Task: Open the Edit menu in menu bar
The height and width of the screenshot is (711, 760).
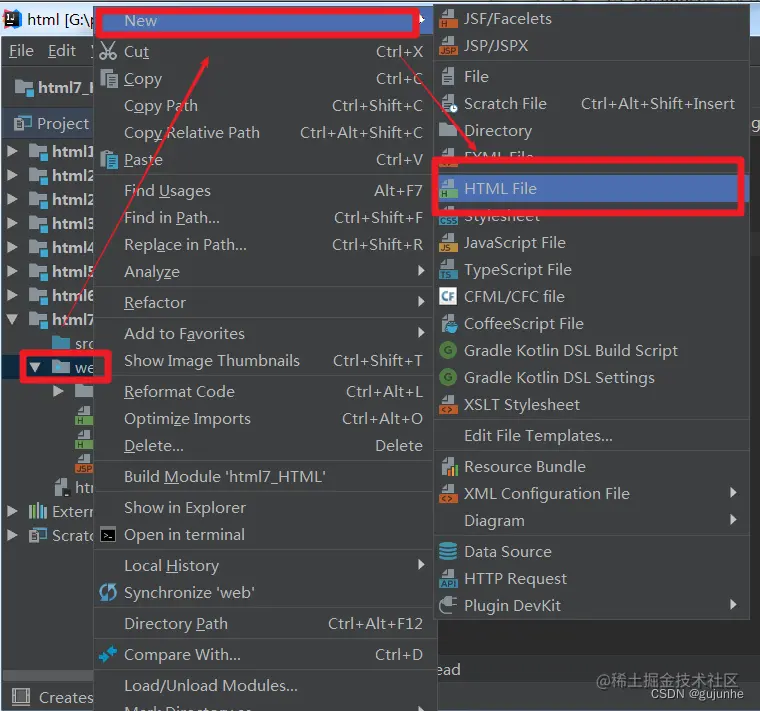Action: (x=62, y=51)
